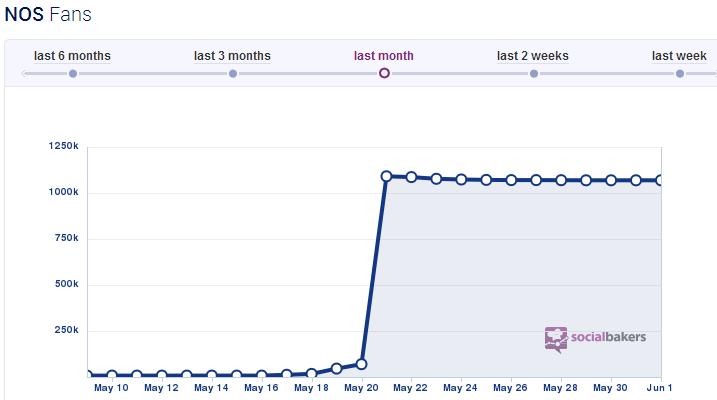Click the May 20 data point before the jump
This screenshot has height=400, width=717.
click(x=361, y=364)
